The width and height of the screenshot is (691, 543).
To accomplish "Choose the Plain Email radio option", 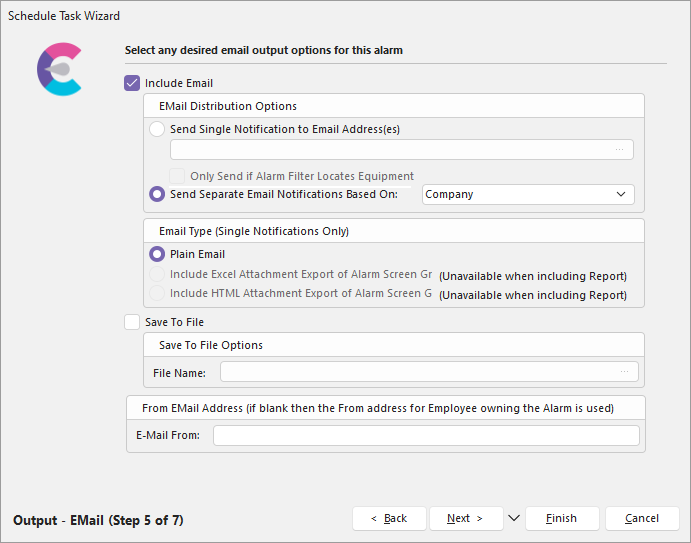I will point(157,254).
